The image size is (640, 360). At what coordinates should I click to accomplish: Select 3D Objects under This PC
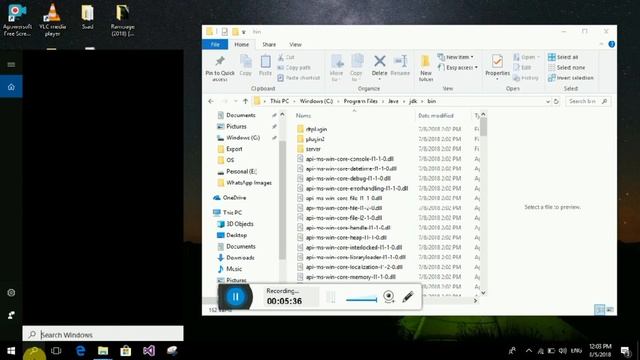[x=240, y=224]
